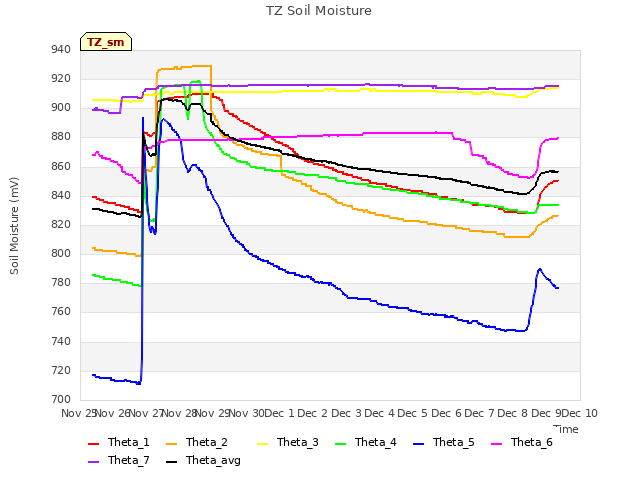The height and width of the screenshot is (480, 640).
Task: Click the Time axis label
Action: pyautogui.click(x=566, y=429)
